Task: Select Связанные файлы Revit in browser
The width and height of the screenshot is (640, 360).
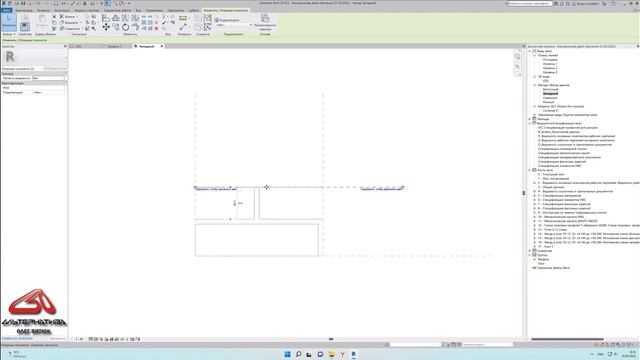Action: pyautogui.click(x=553, y=268)
